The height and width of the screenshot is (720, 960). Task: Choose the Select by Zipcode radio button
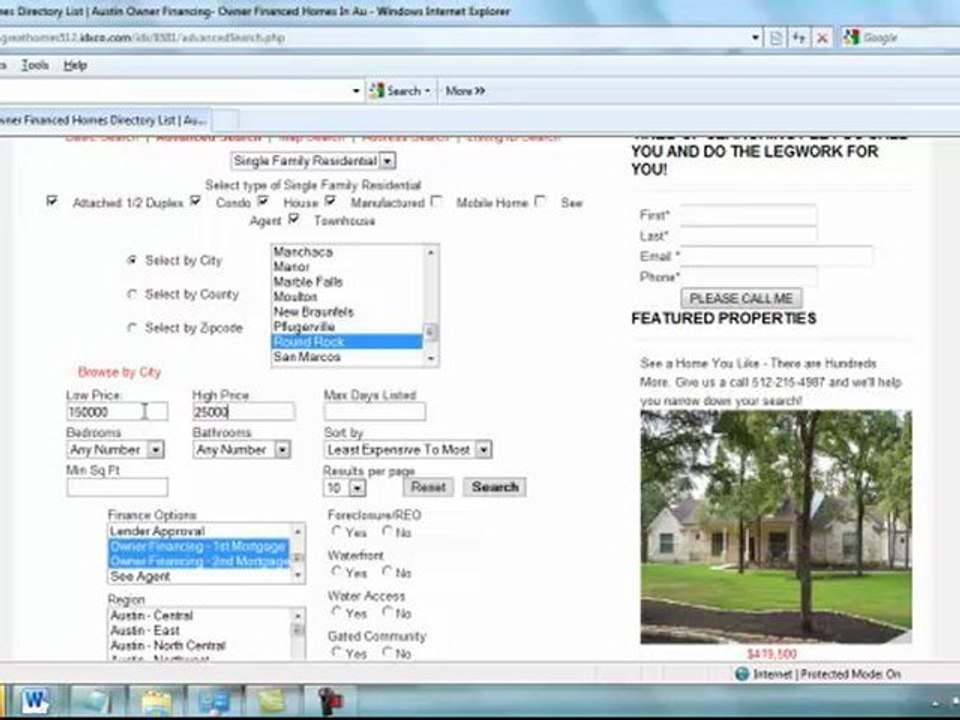coord(132,328)
